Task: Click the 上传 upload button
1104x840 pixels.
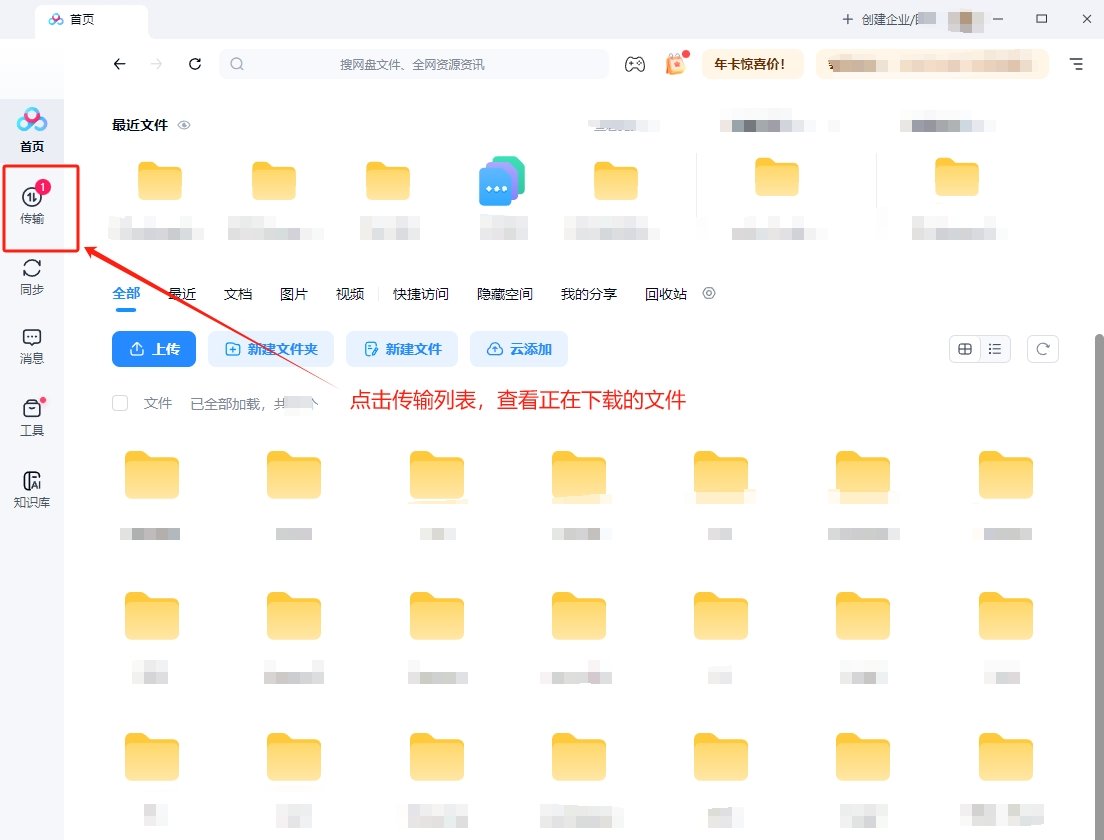Action: point(153,348)
